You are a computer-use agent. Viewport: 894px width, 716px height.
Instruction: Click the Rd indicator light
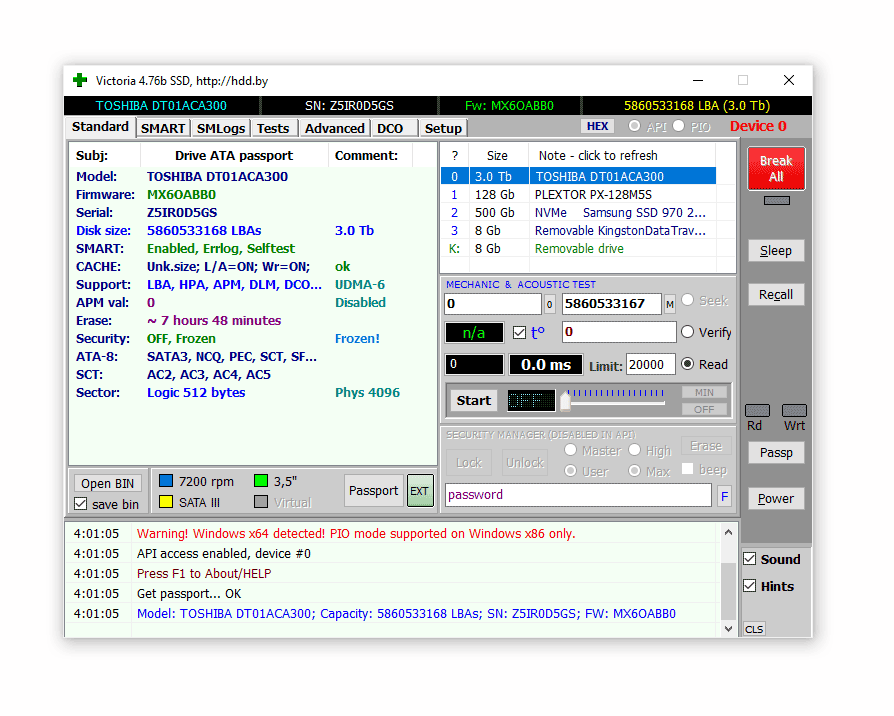point(757,410)
